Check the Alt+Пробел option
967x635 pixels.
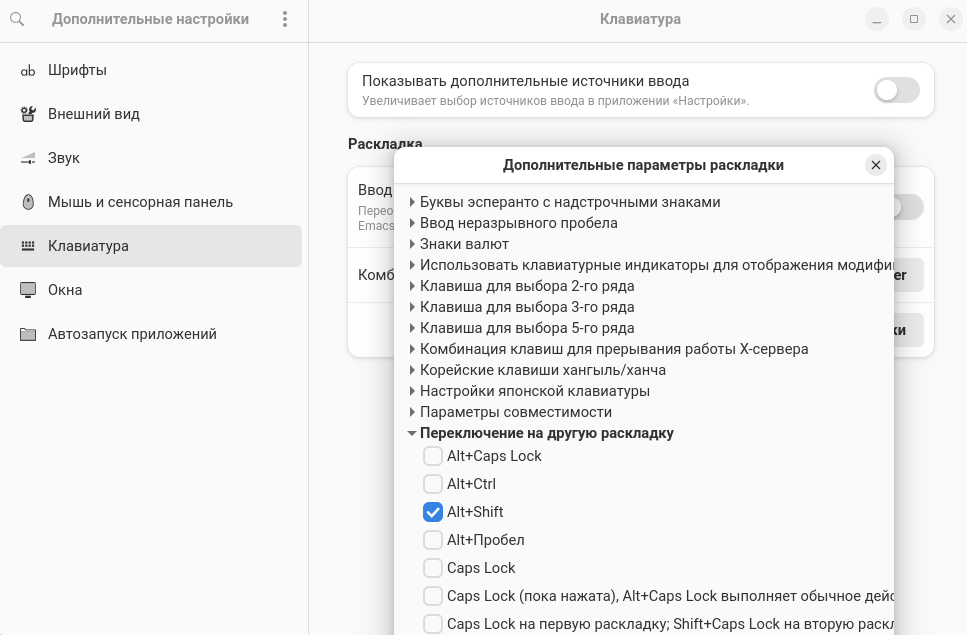coord(433,540)
